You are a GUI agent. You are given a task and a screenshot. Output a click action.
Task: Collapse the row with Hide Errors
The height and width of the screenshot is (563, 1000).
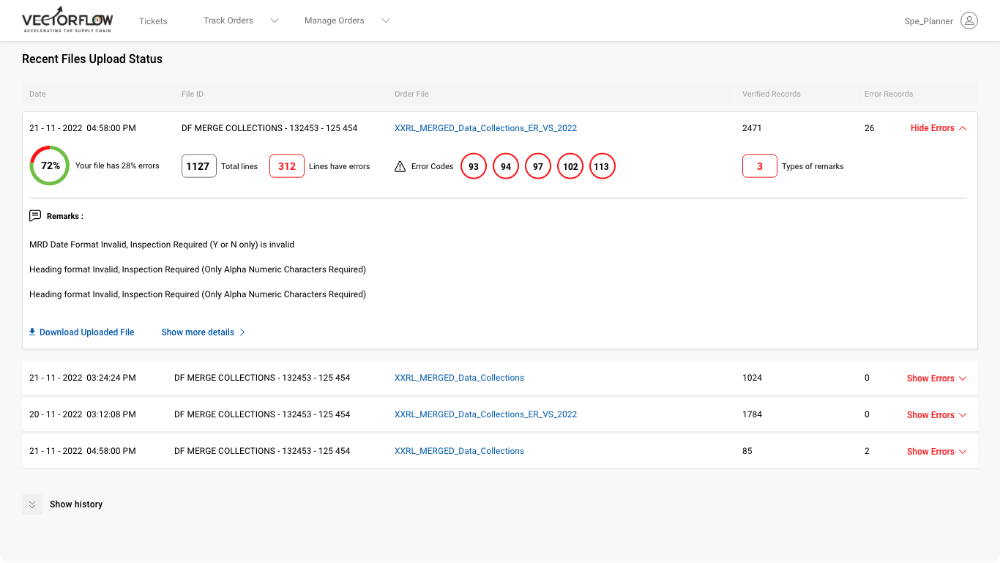(938, 128)
